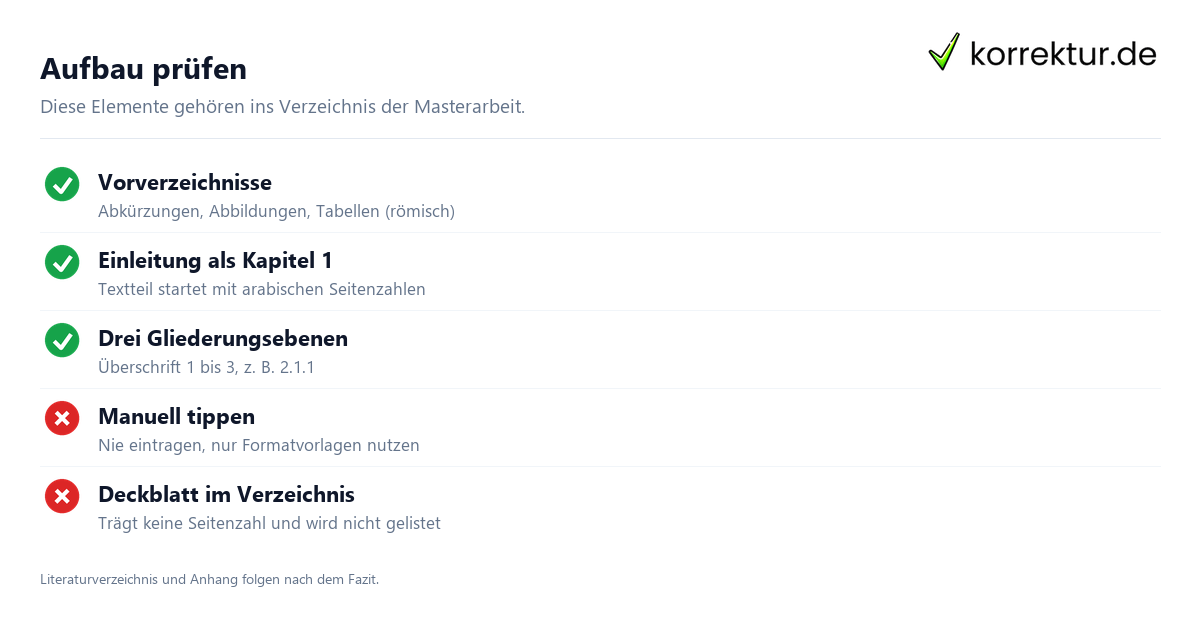The height and width of the screenshot is (630, 1200).
Task: Click the text Trägt keine Seitenzahl und wird nicht gelistet
Action: pos(269,523)
